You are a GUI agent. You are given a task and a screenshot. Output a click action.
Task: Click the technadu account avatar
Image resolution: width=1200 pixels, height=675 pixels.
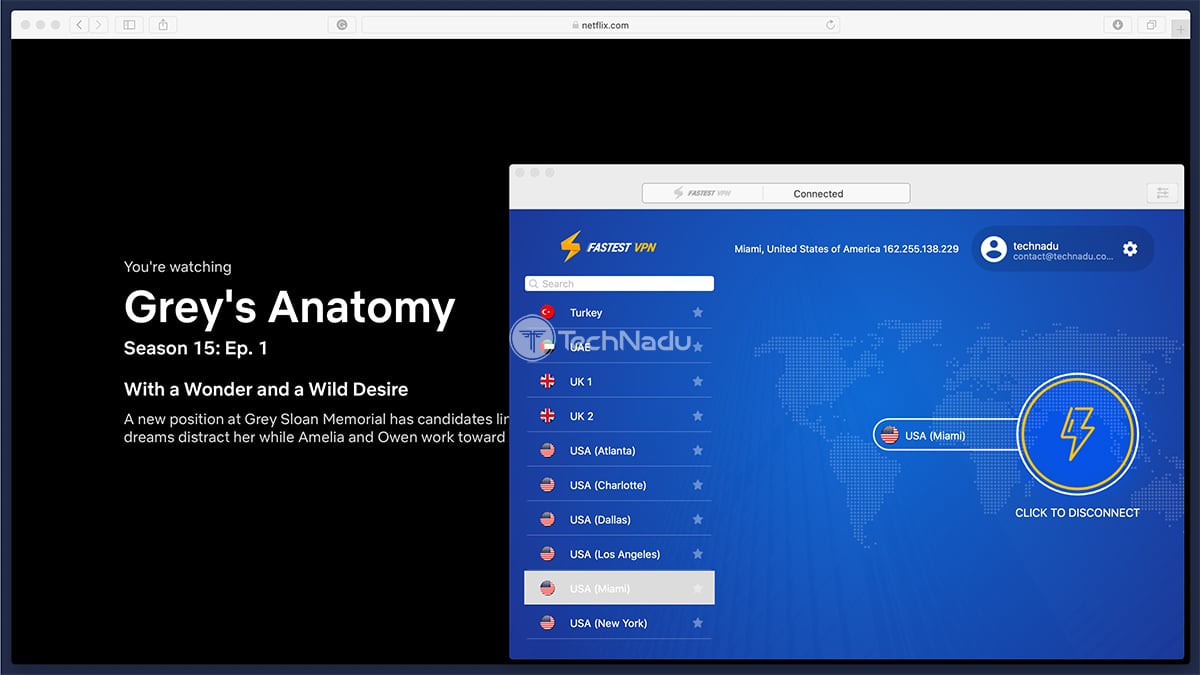(993, 249)
